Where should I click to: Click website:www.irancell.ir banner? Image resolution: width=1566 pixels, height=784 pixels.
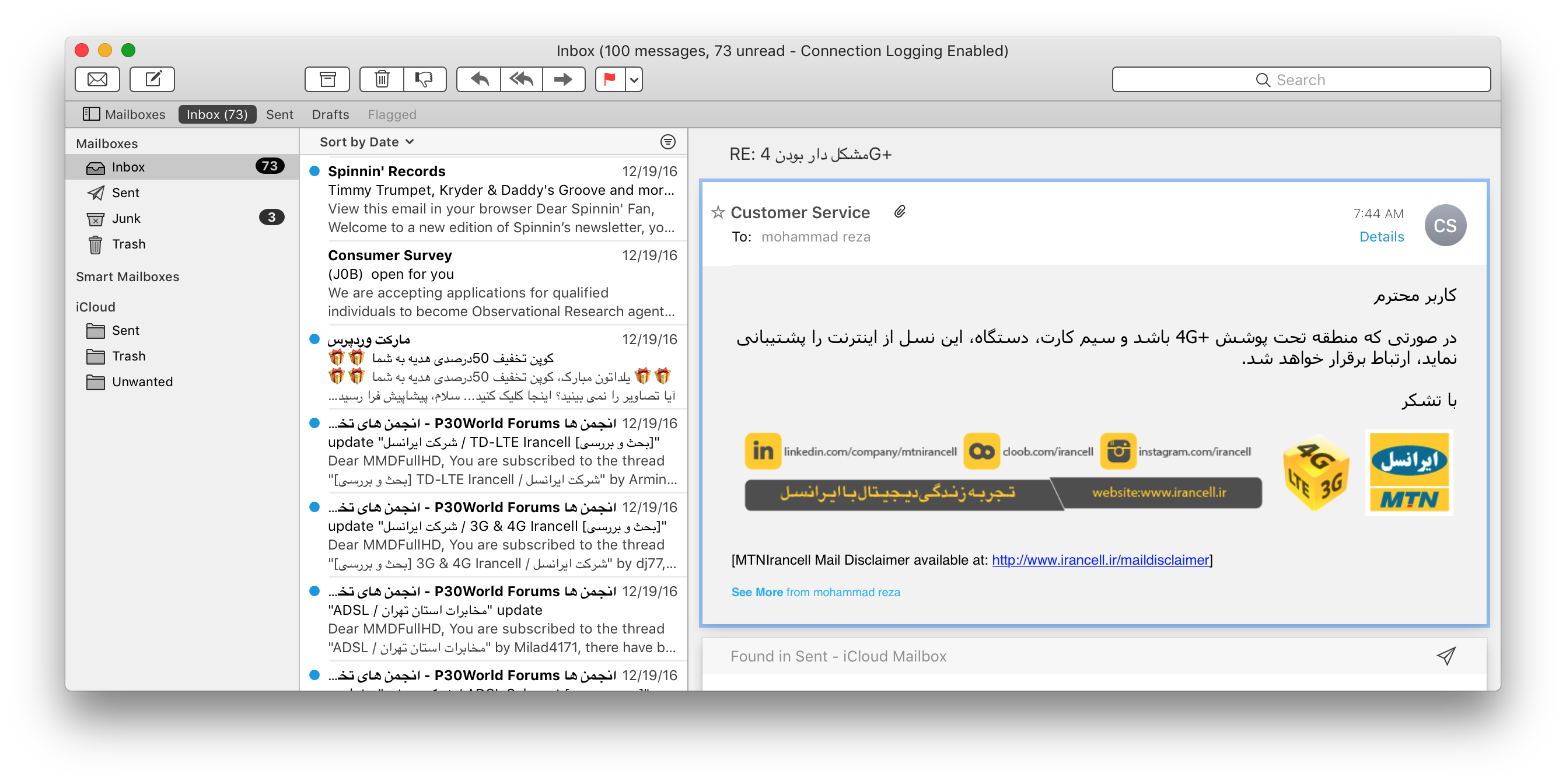[x=1159, y=492]
